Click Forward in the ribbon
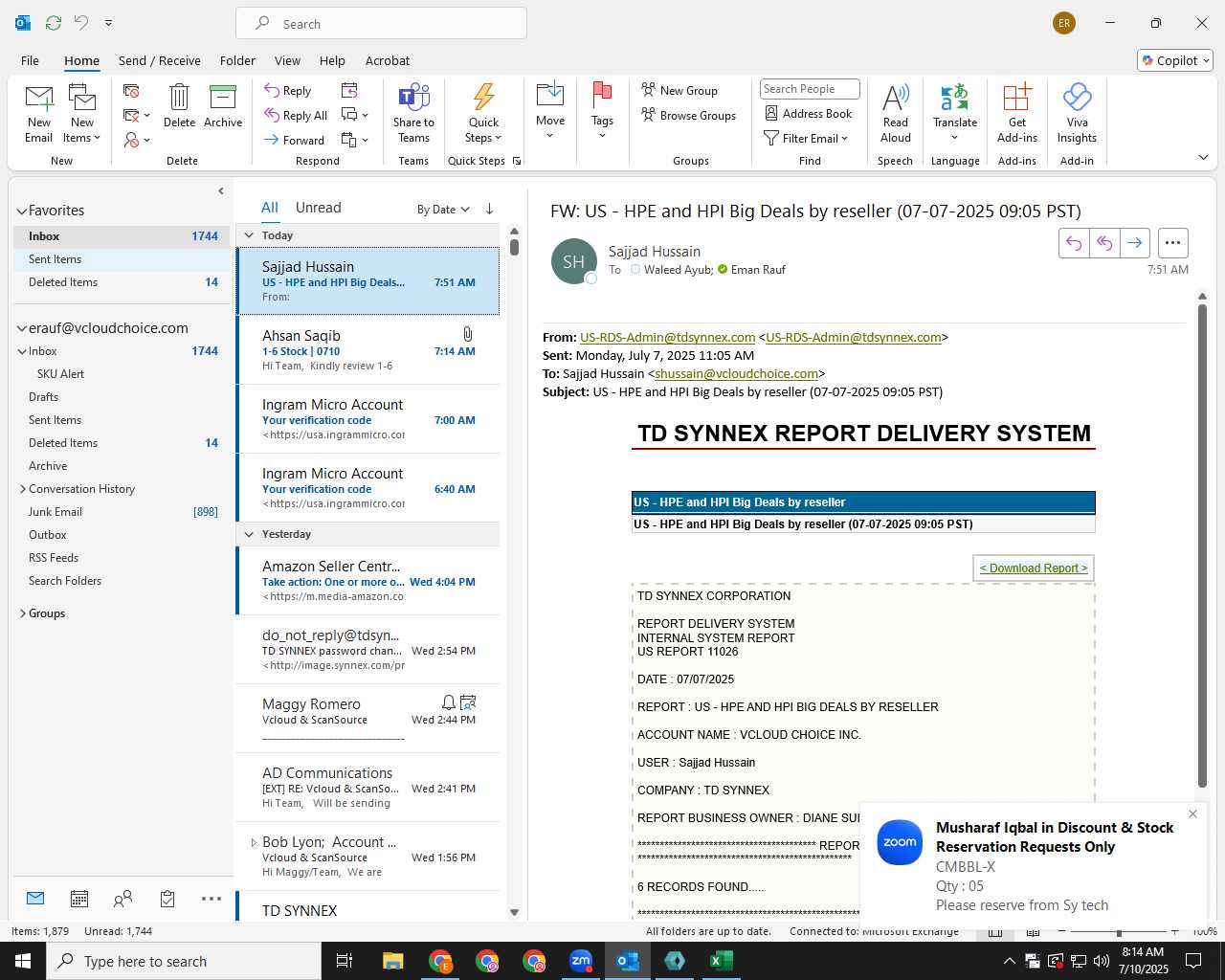Image resolution: width=1225 pixels, height=980 pixels. [x=294, y=140]
